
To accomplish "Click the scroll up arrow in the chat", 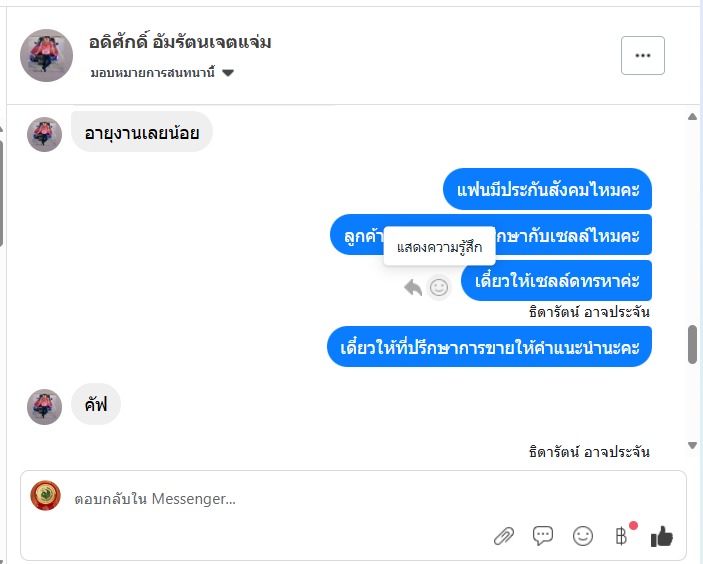I will coord(692,117).
